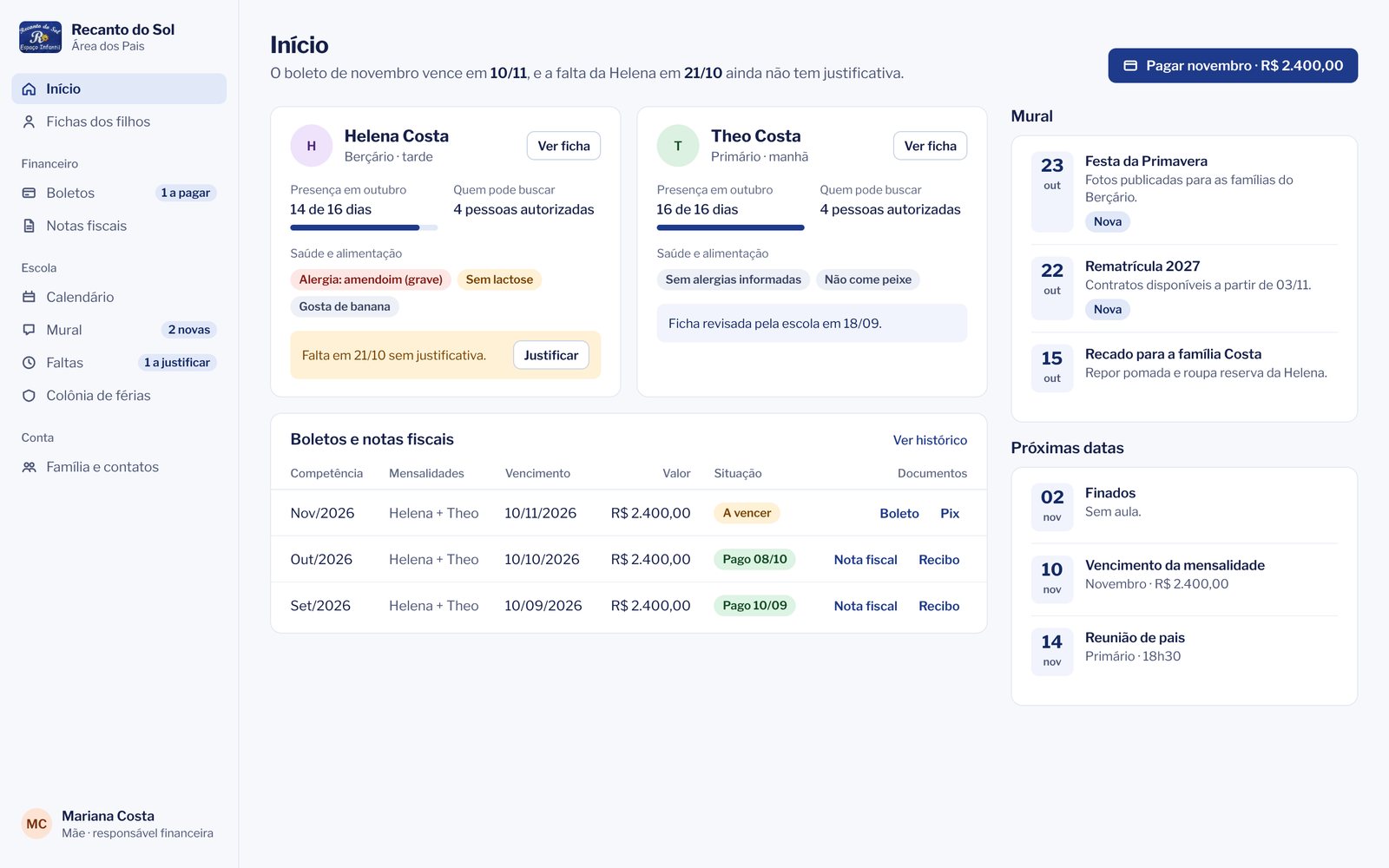Open the Boleto link for Nov/2026
This screenshot has width=1389, height=868.
coord(899,514)
